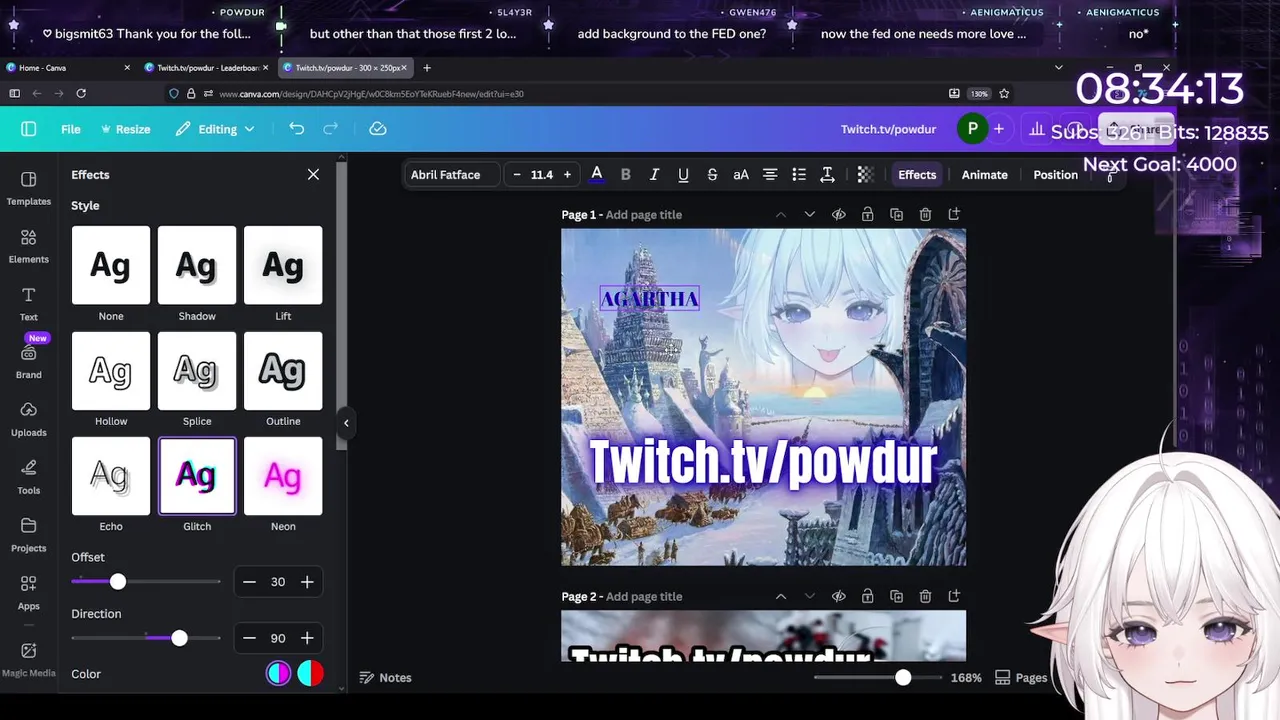Open the Notes panel
This screenshot has height=720, width=1280.
coord(385,678)
